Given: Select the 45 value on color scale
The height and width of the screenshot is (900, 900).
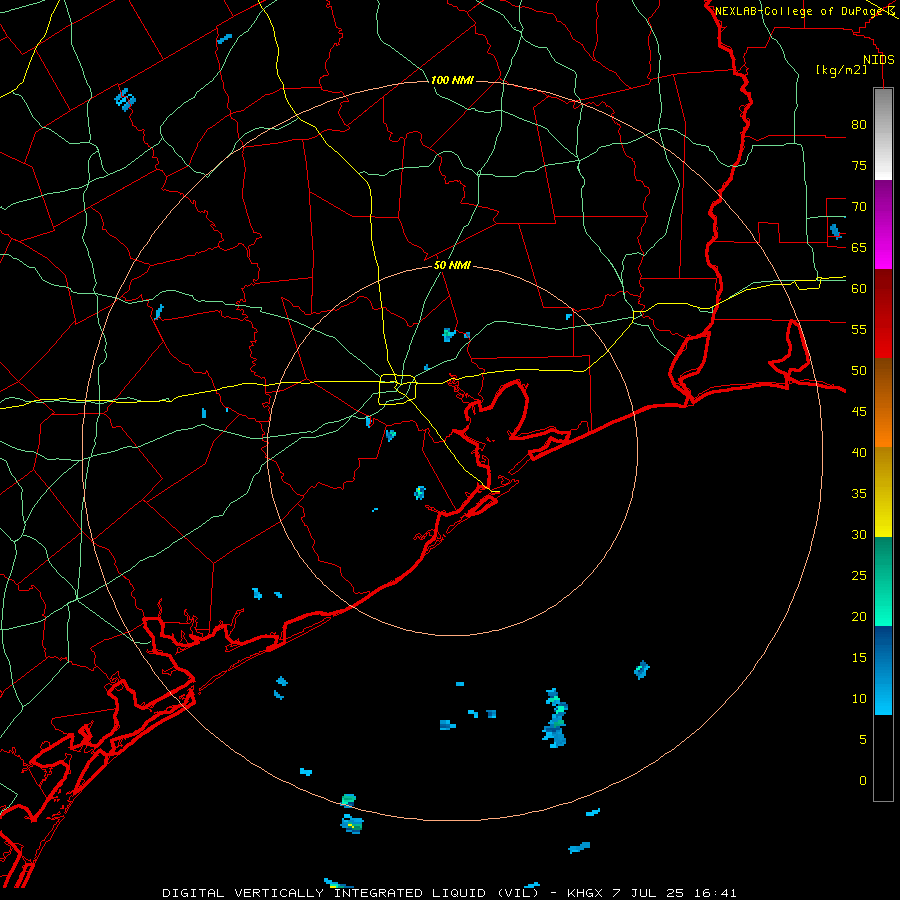Looking at the screenshot, I should [859, 412].
